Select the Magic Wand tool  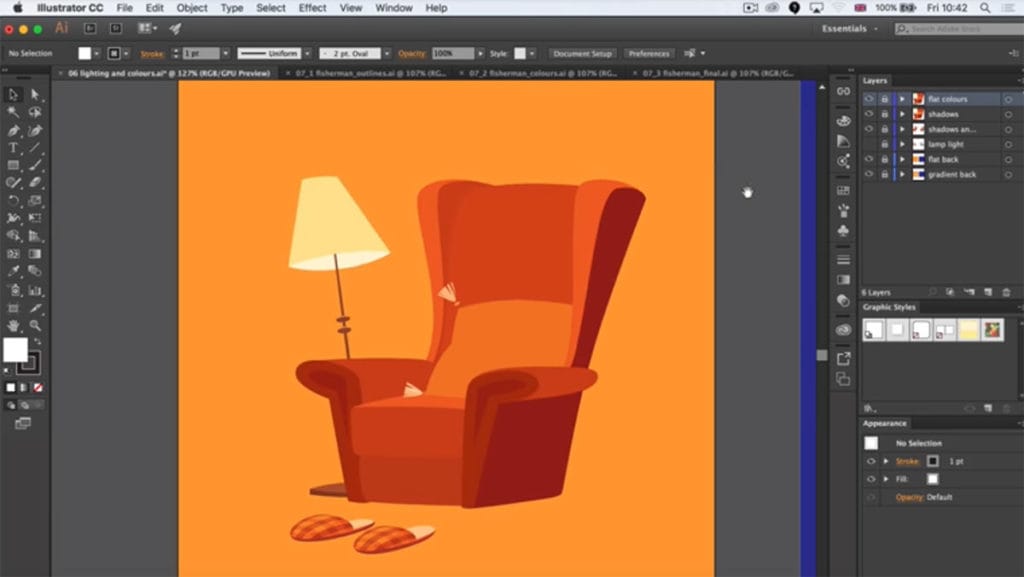tap(11, 112)
